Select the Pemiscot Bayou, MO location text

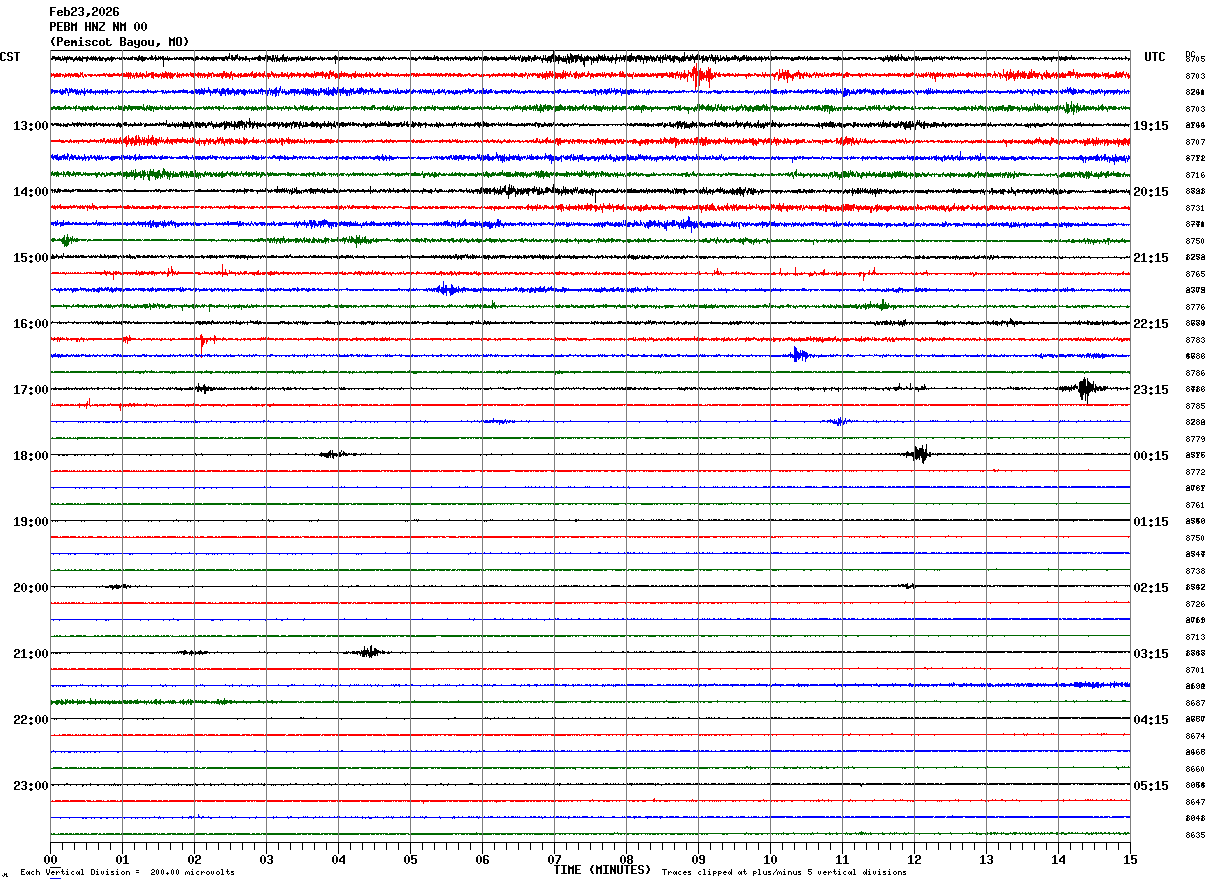[119, 42]
